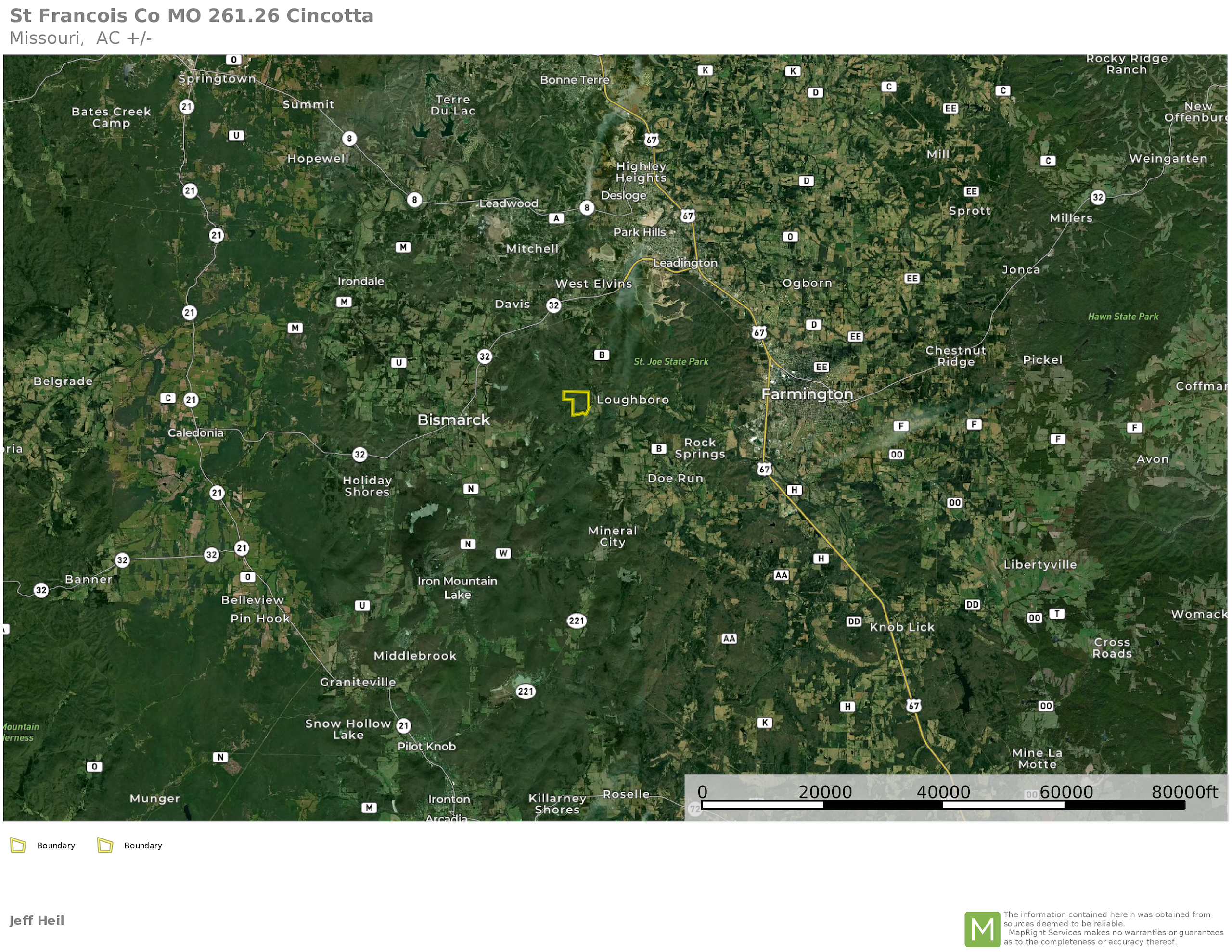
Task: Click the Route 8 shield near Leadwood
Action: pyautogui.click(x=415, y=200)
